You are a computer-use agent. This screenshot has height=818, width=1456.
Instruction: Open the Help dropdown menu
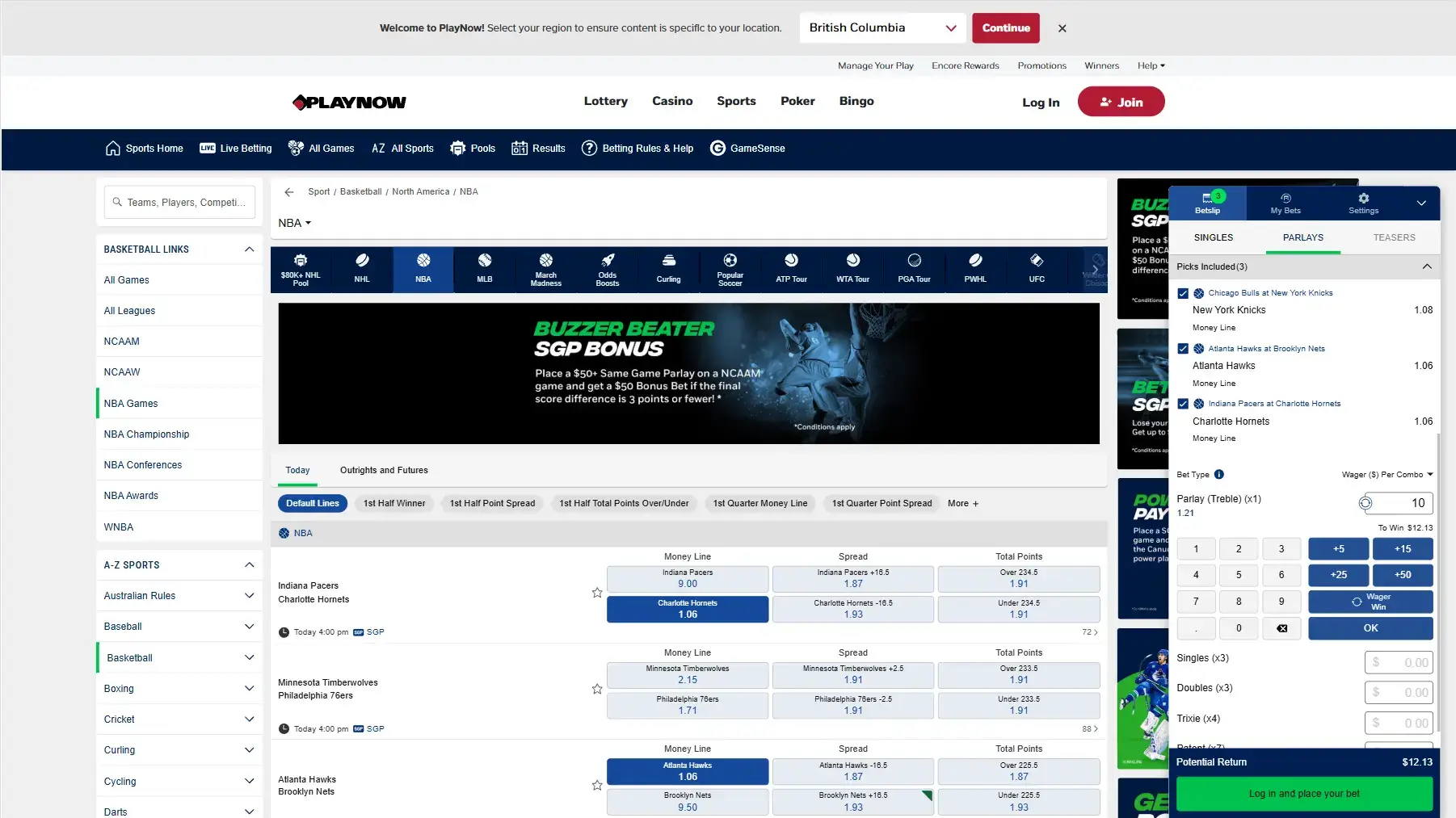pyautogui.click(x=1151, y=66)
